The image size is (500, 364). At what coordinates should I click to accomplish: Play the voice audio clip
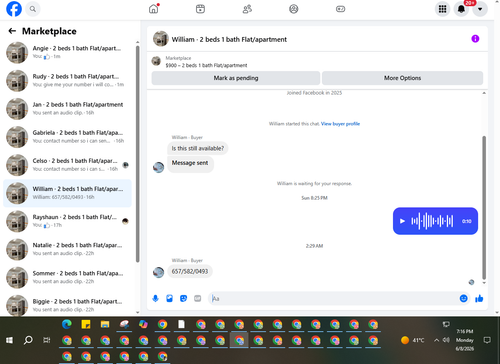coord(402,221)
